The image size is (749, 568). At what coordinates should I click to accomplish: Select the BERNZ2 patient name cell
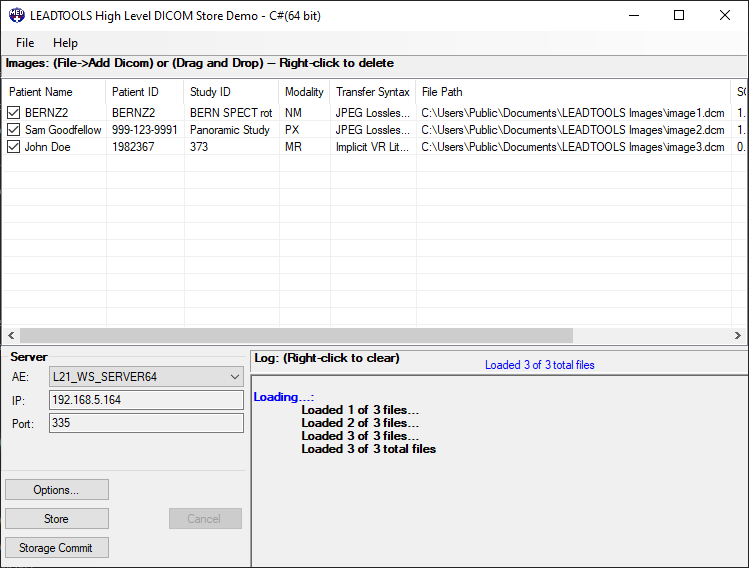point(46,113)
